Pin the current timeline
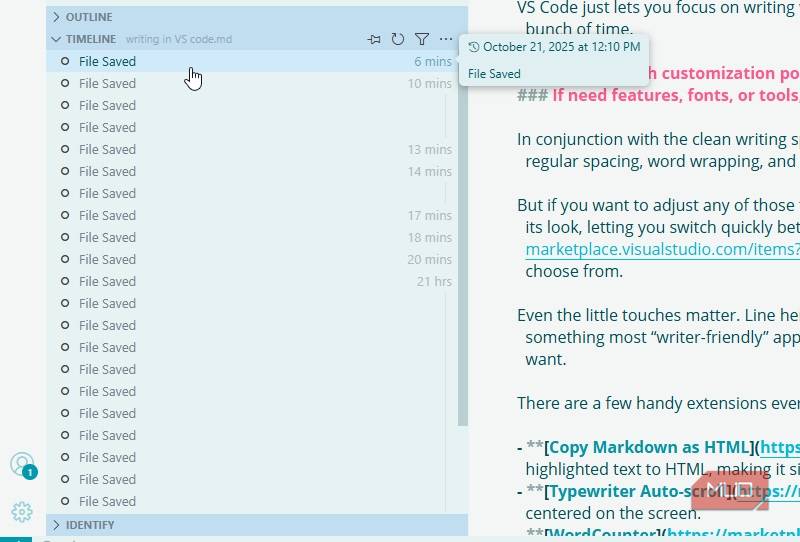The width and height of the screenshot is (800, 542). 374,39
